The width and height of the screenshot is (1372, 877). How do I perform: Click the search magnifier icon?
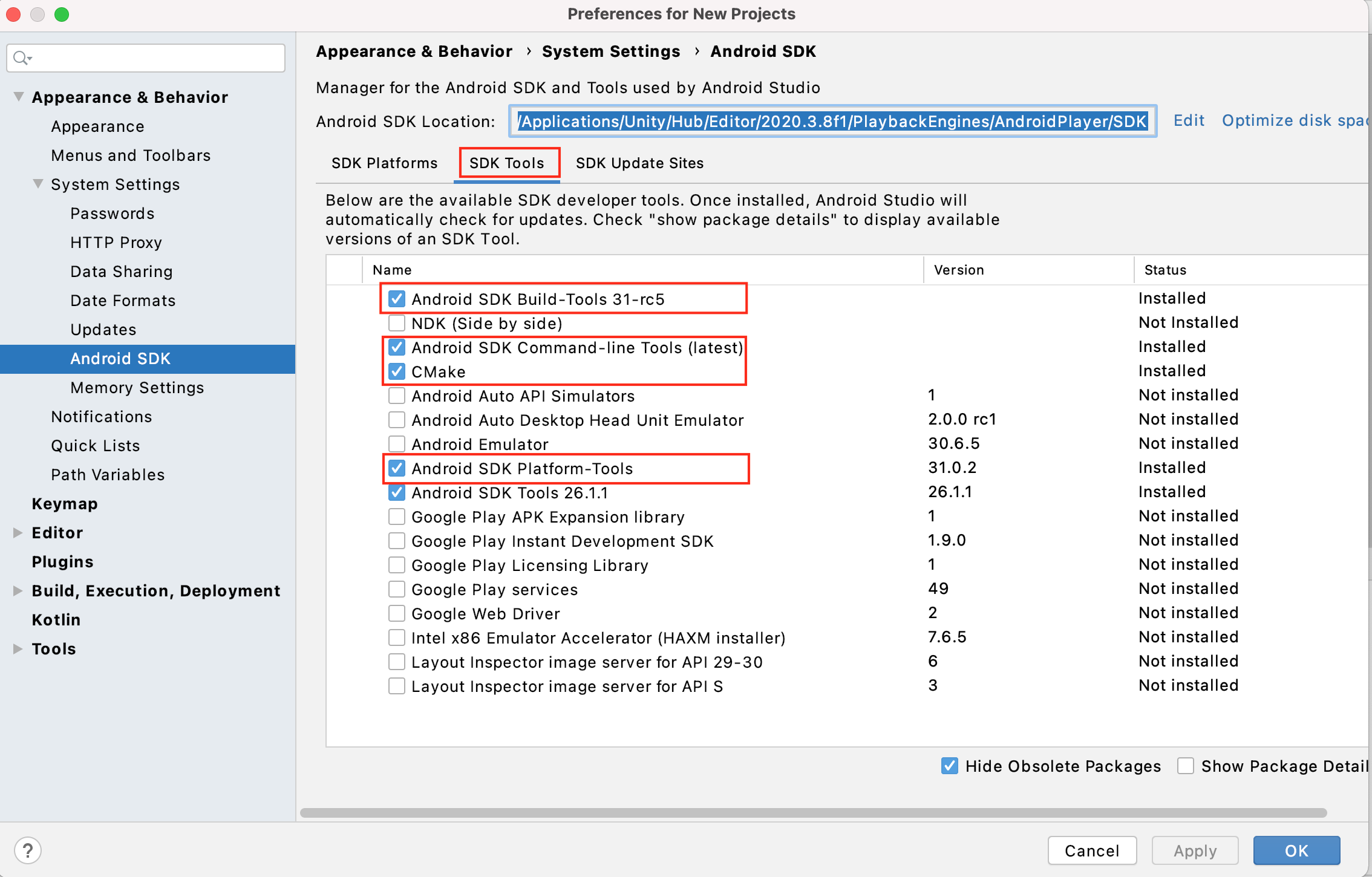[x=21, y=58]
